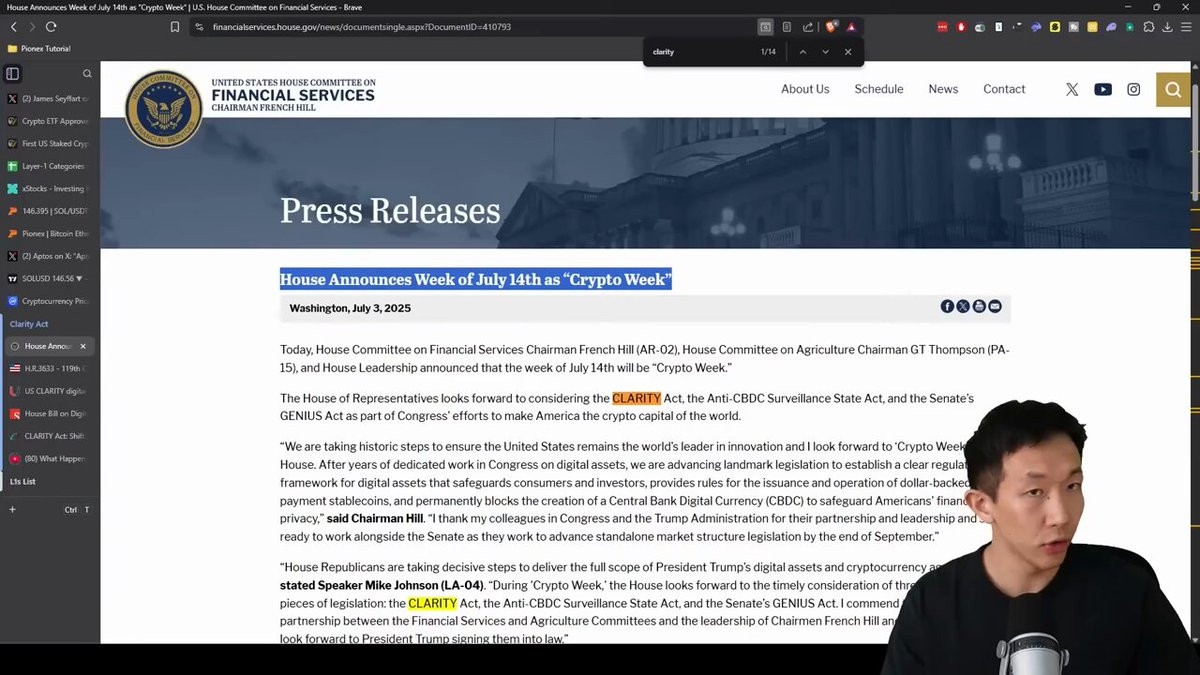Switch to Layer-1 Categories tab
Screen dimensions: 1200x675
(49, 166)
